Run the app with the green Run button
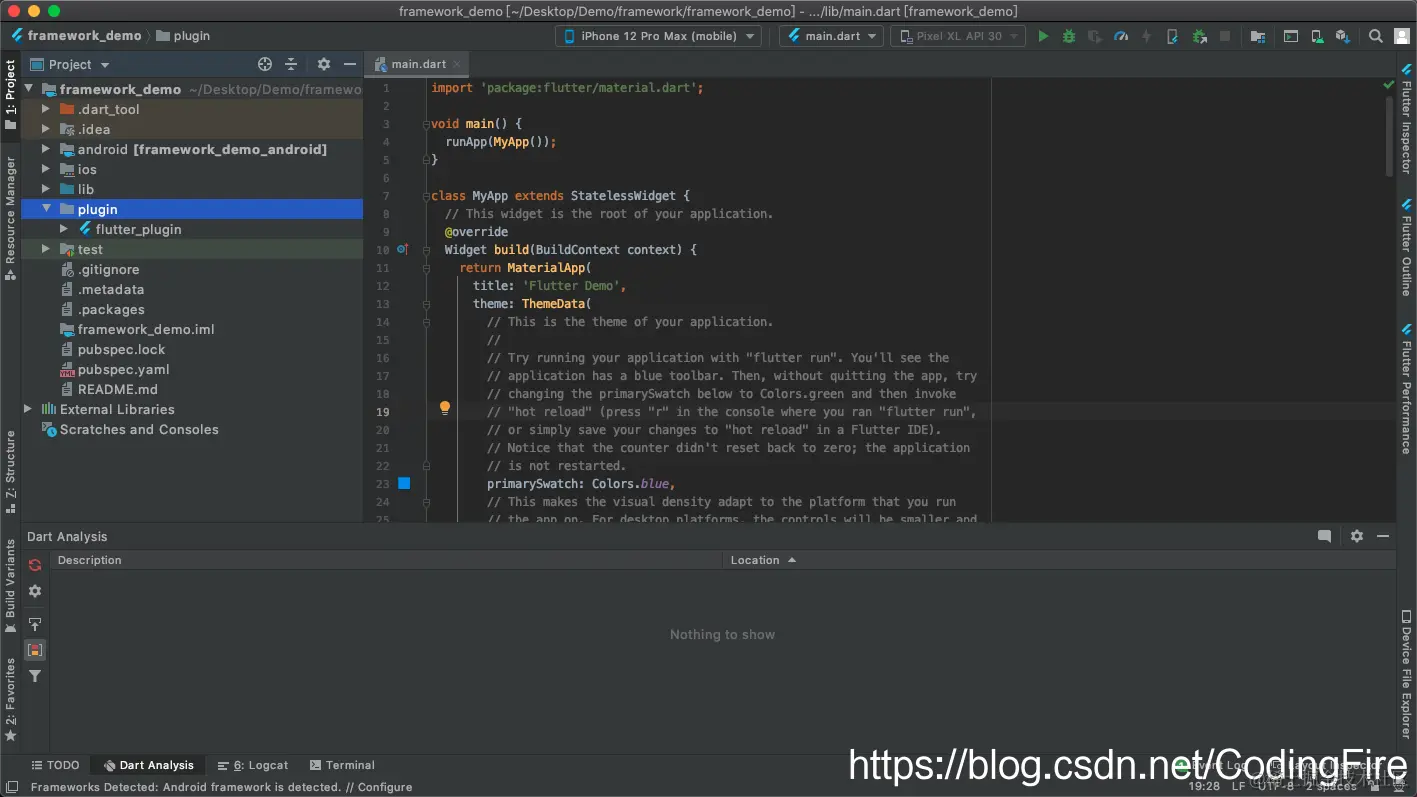The image size is (1417, 797). [x=1043, y=36]
